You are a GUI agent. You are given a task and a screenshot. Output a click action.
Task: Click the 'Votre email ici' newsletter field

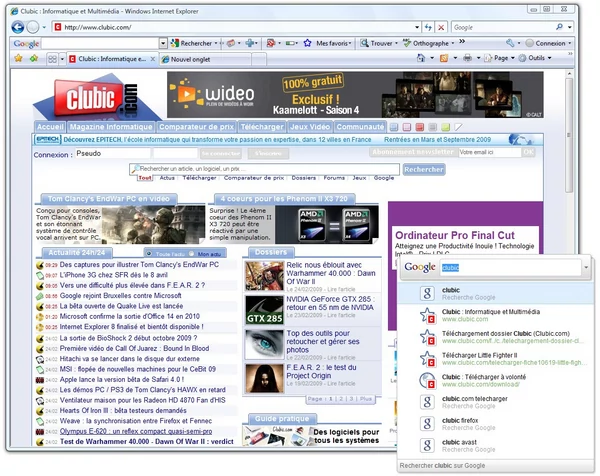pos(490,152)
